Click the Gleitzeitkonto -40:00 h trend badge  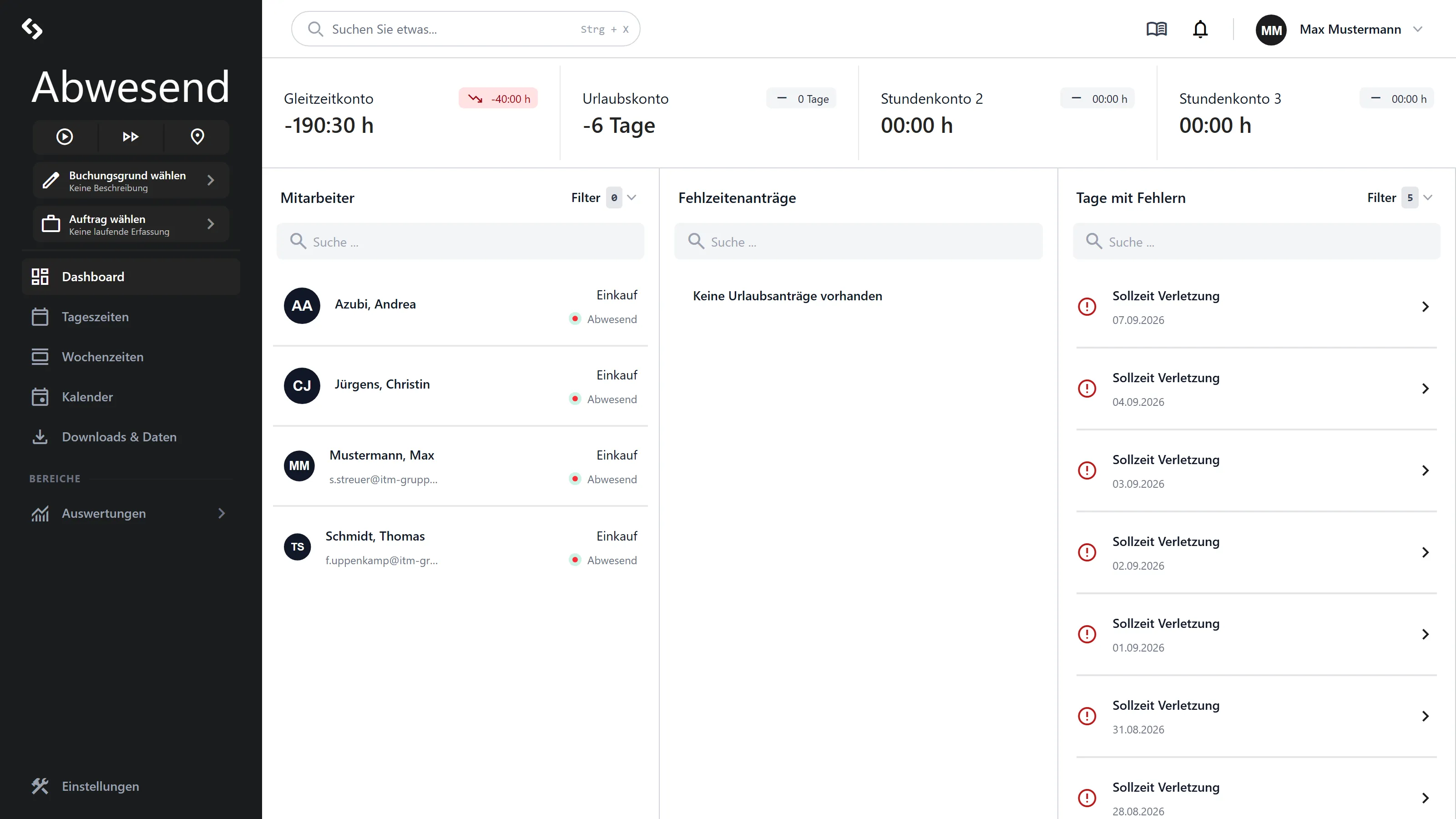tap(498, 98)
